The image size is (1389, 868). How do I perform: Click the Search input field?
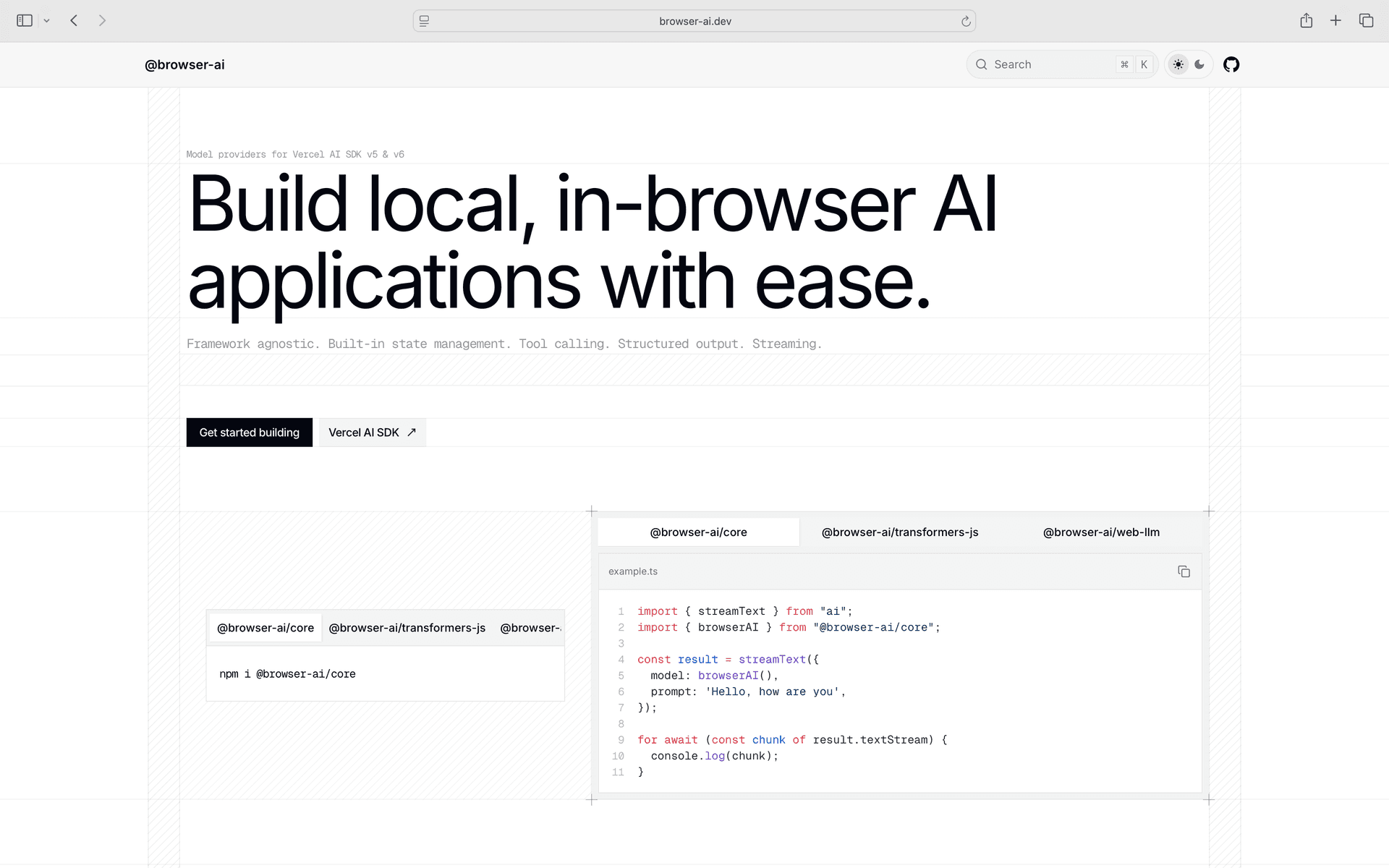click(1049, 64)
